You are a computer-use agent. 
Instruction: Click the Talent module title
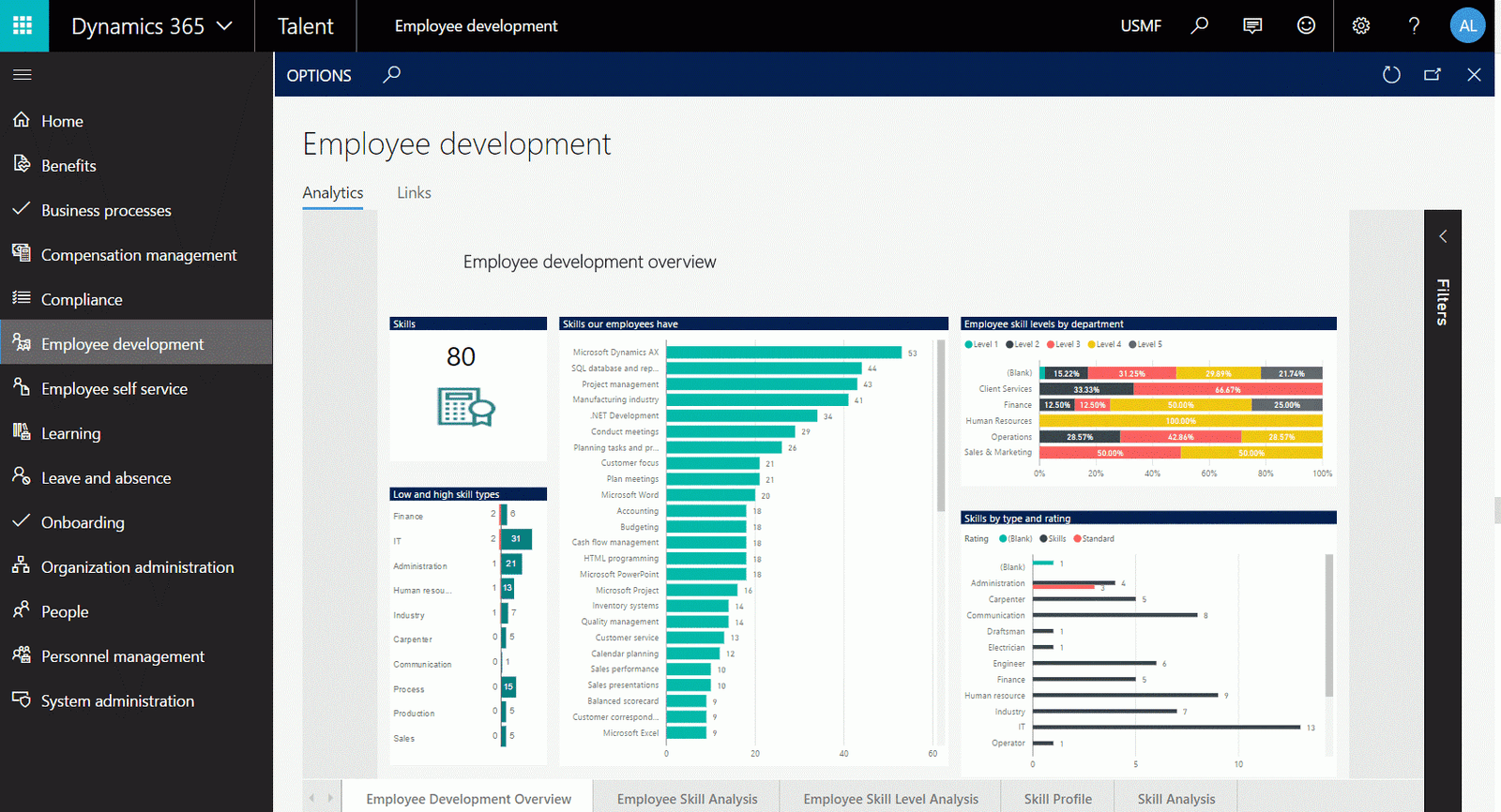[305, 26]
